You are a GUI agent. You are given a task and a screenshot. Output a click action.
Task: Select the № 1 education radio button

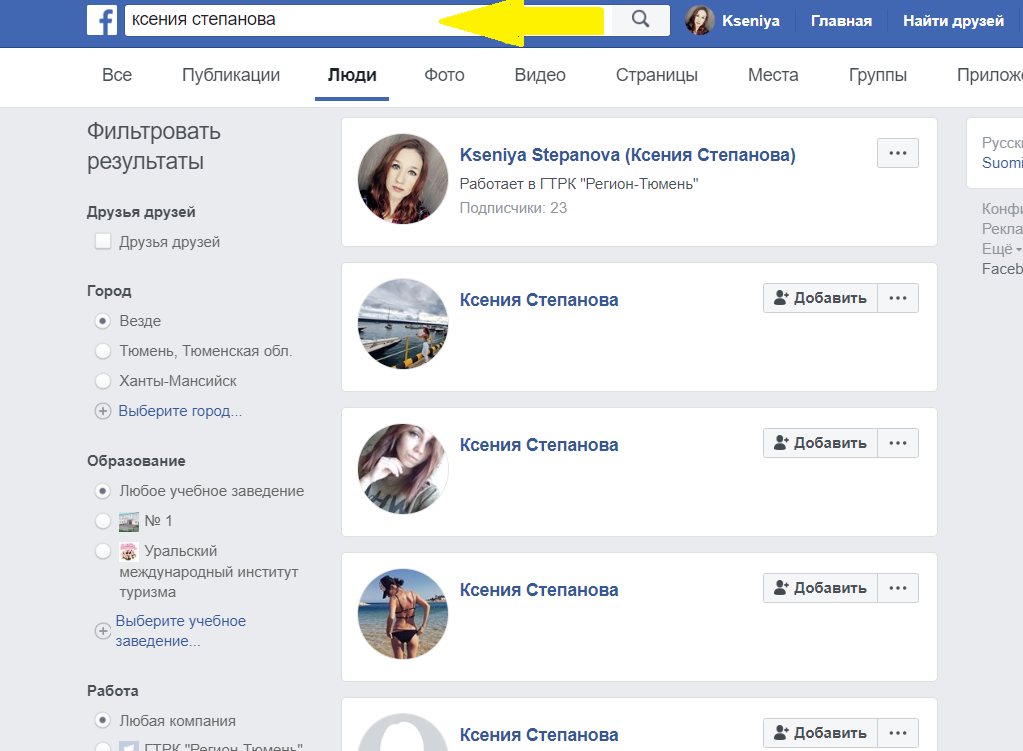[x=102, y=521]
